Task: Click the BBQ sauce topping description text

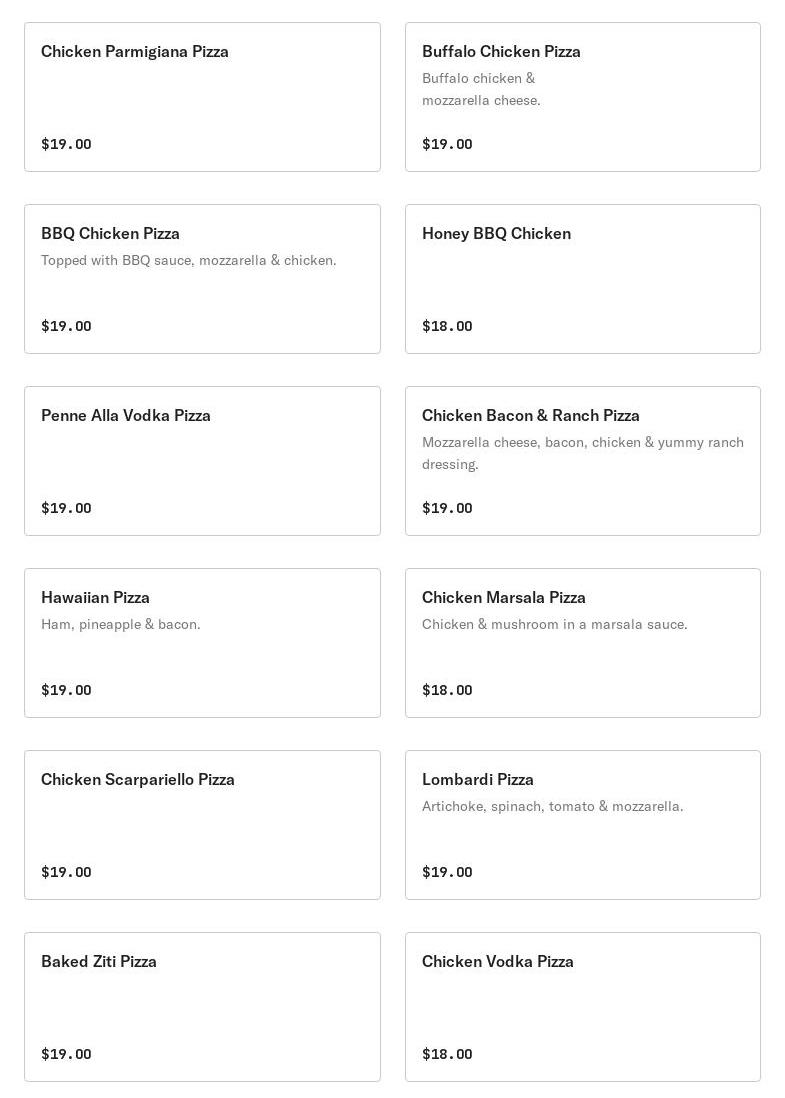Action: pos(189,260)
